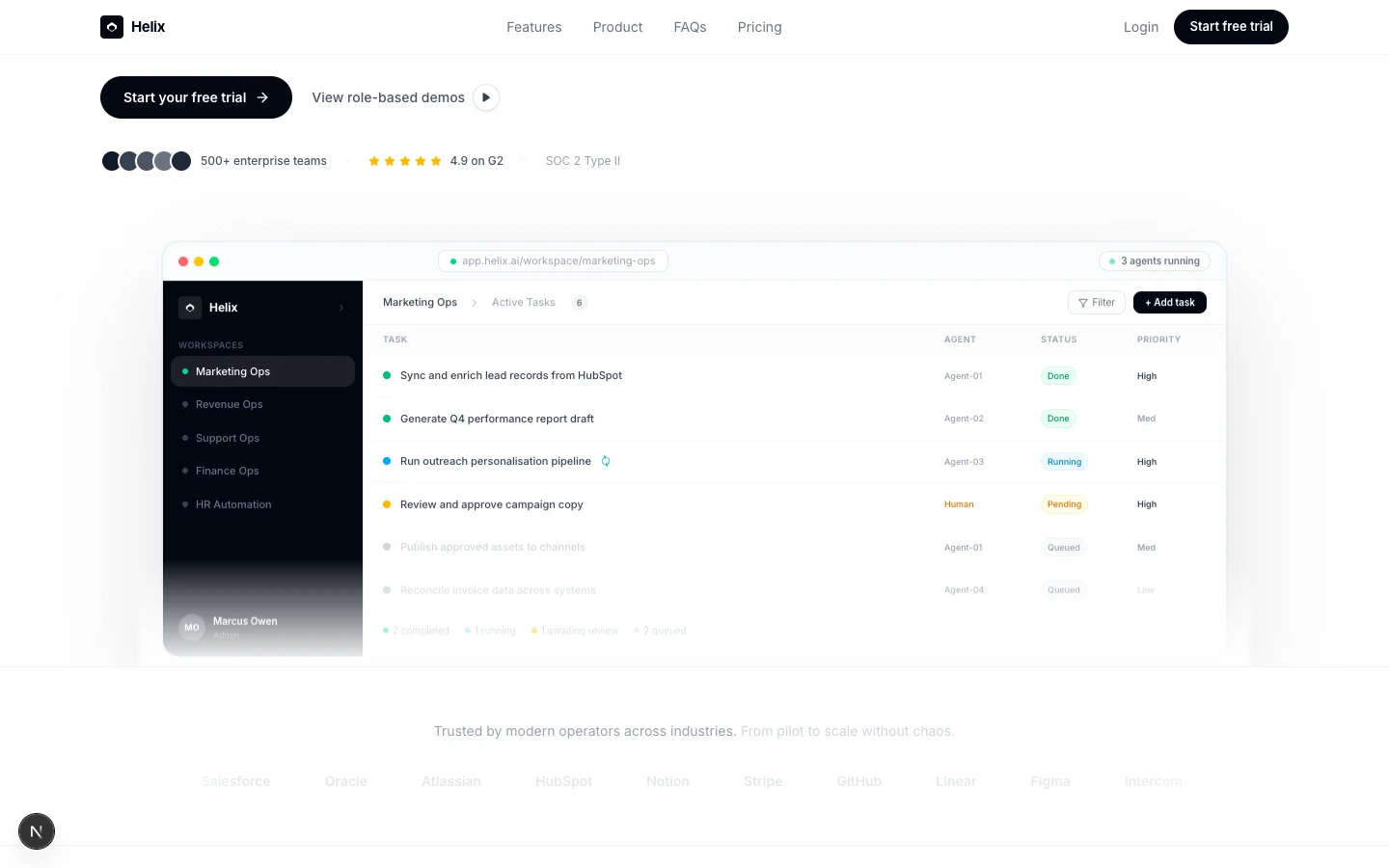Click the Marketing Ops breadcrumb

[420, 303]
